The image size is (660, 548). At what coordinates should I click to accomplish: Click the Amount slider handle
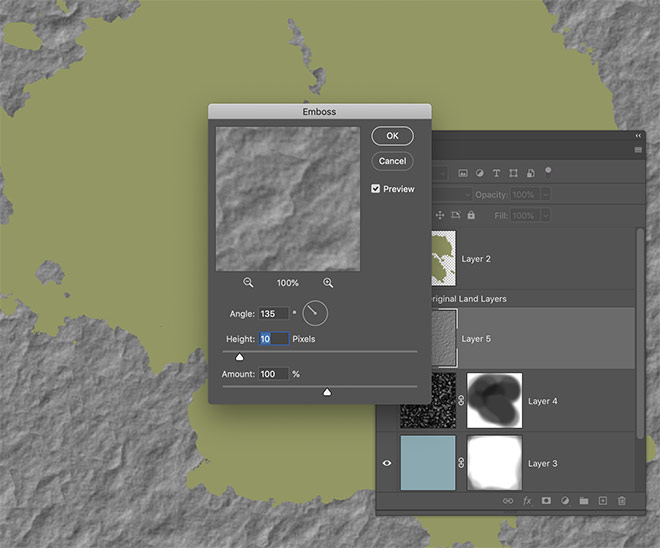[x=327, y=392]
